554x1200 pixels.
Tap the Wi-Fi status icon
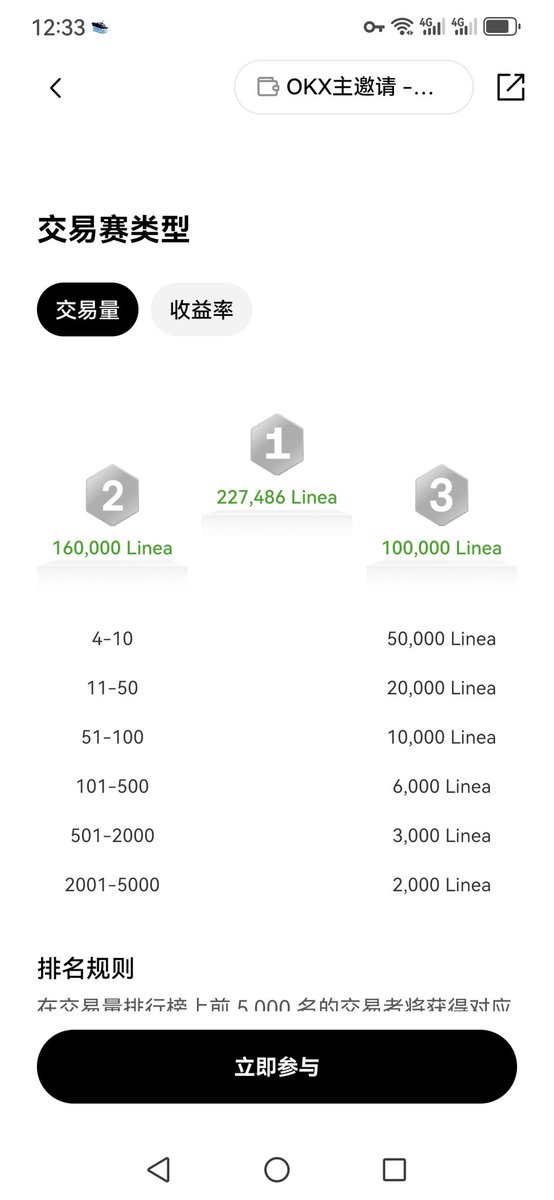(403, 27)
